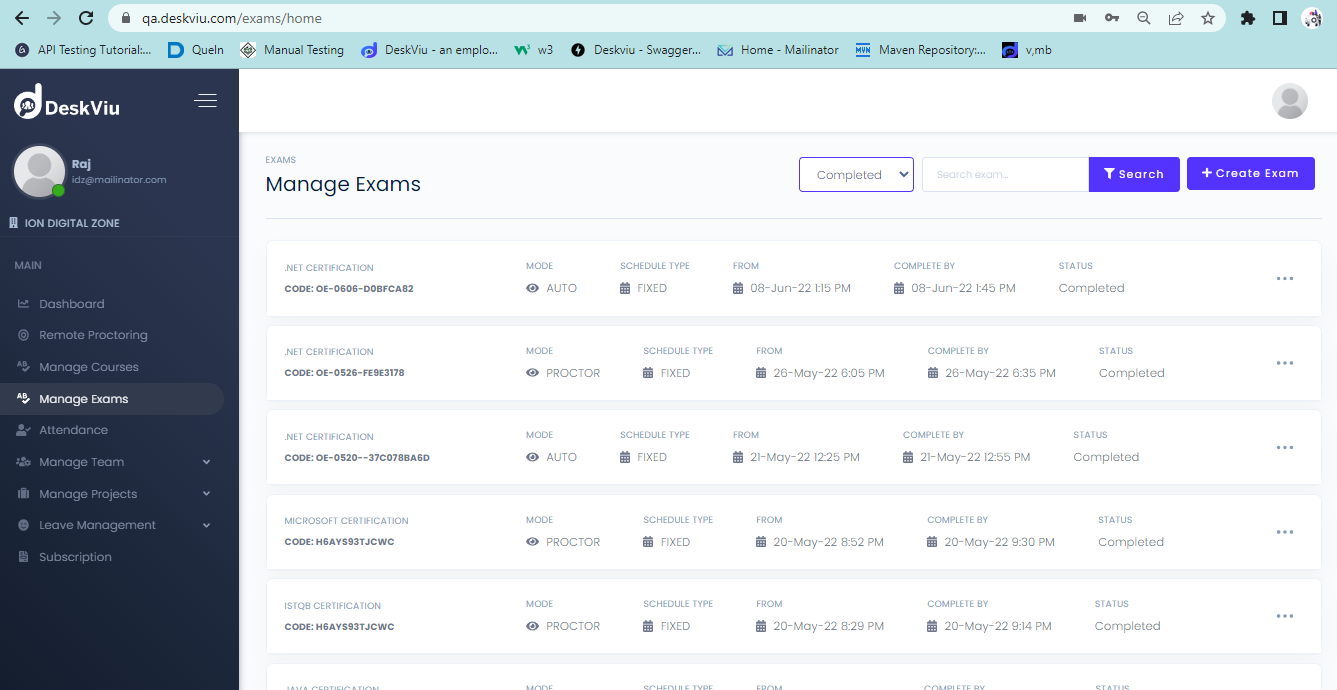Image resolution: width=1337 pixels, height=690 pixels.
Task: Click the browser address bar URL
Action: pos(232,18)
